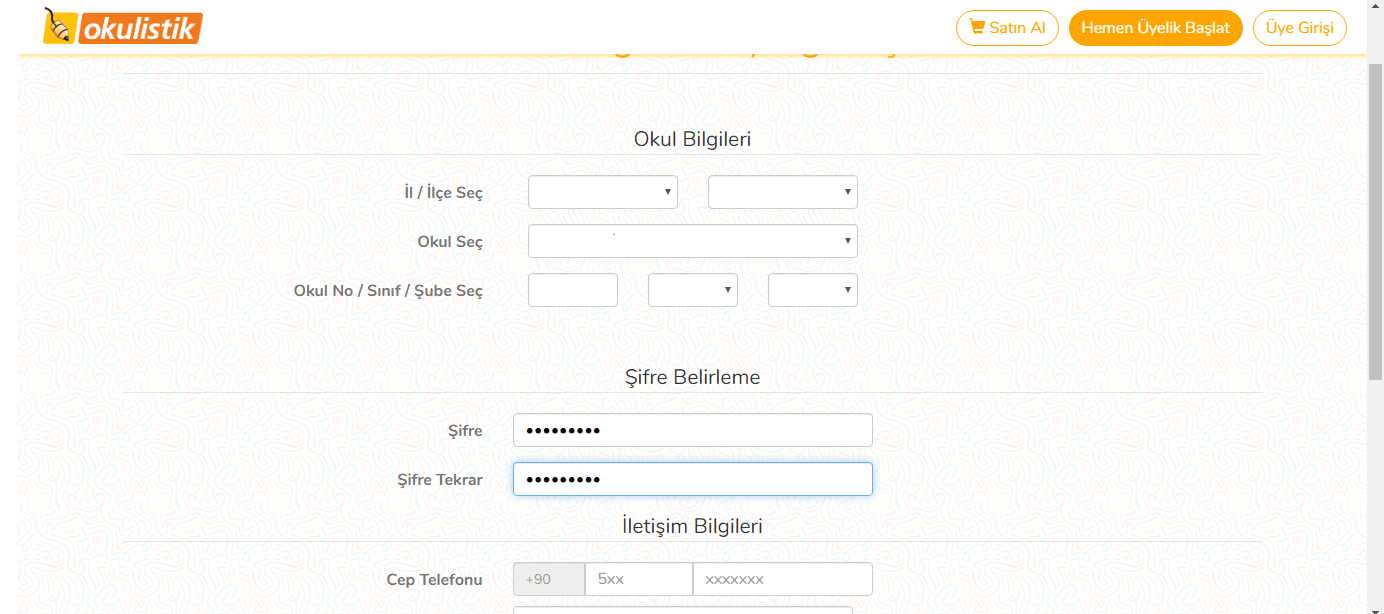This screenshot has height=614, width=1384.
Task: Click the scrollbar down arrow
Action: 1375,607
